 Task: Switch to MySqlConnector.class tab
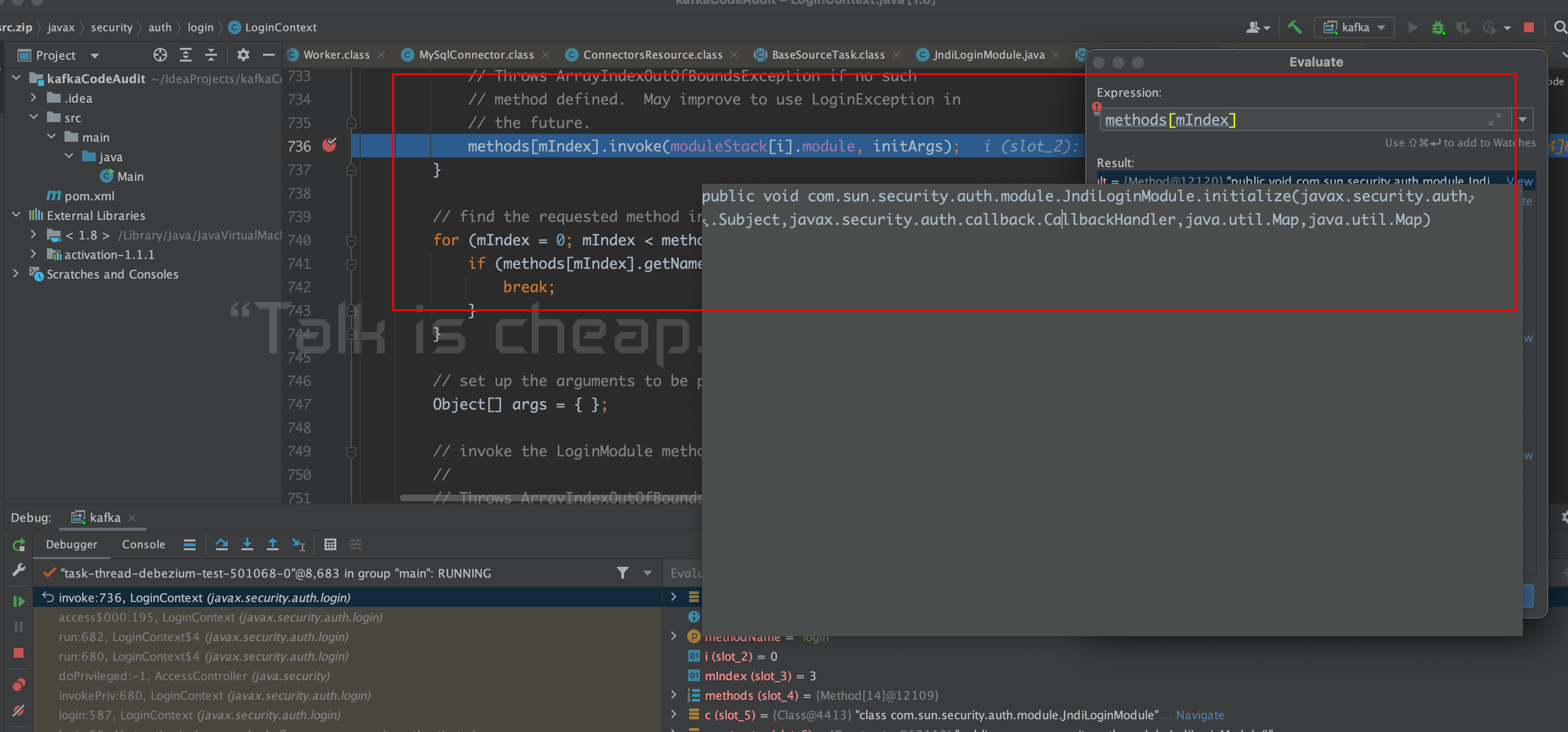[x=476, y=55]
